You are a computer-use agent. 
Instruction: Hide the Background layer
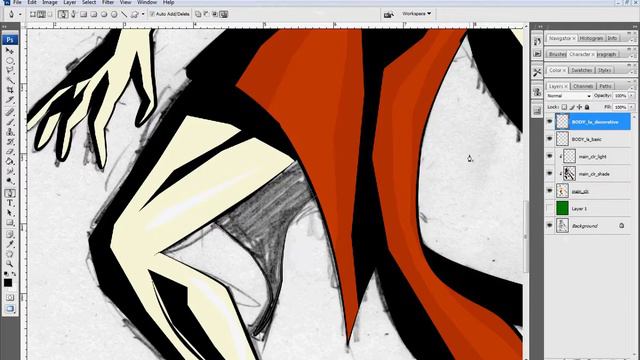549,225
